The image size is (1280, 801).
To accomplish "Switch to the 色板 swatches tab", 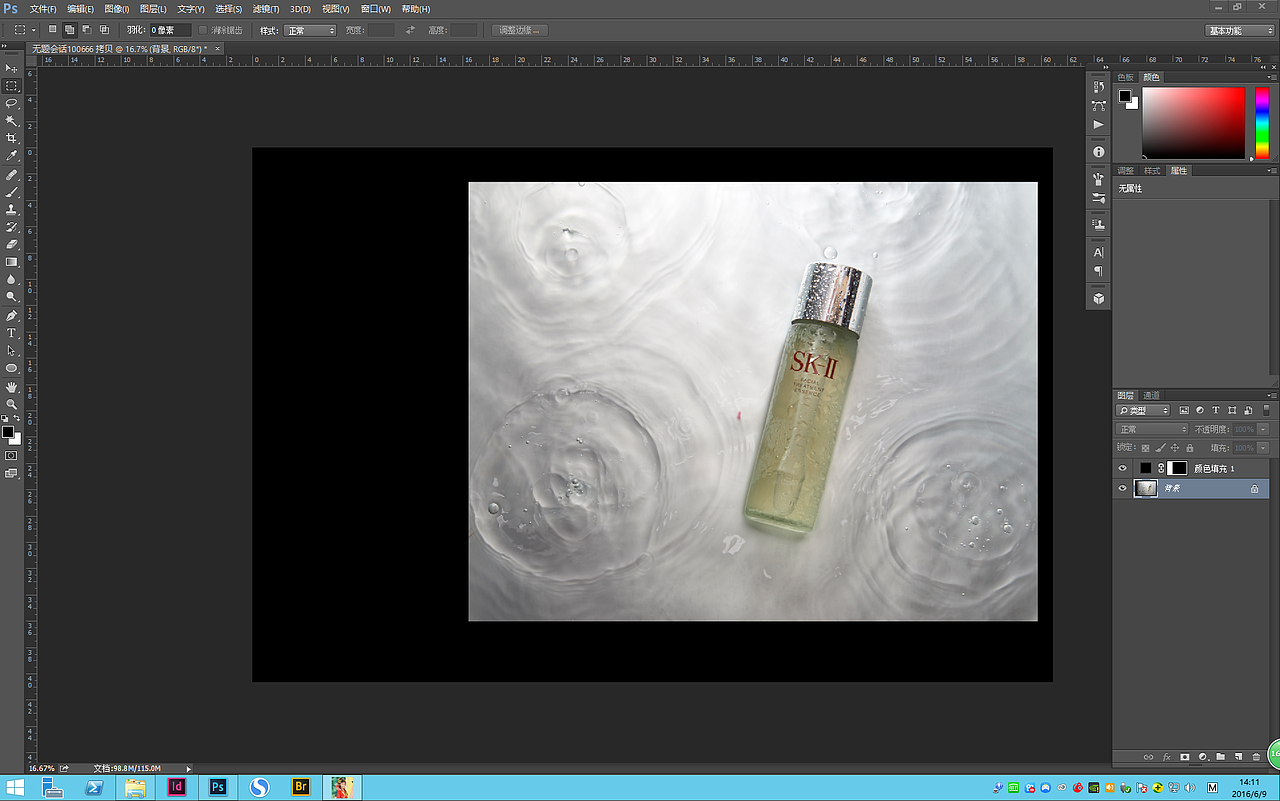I will [1126, 78].
